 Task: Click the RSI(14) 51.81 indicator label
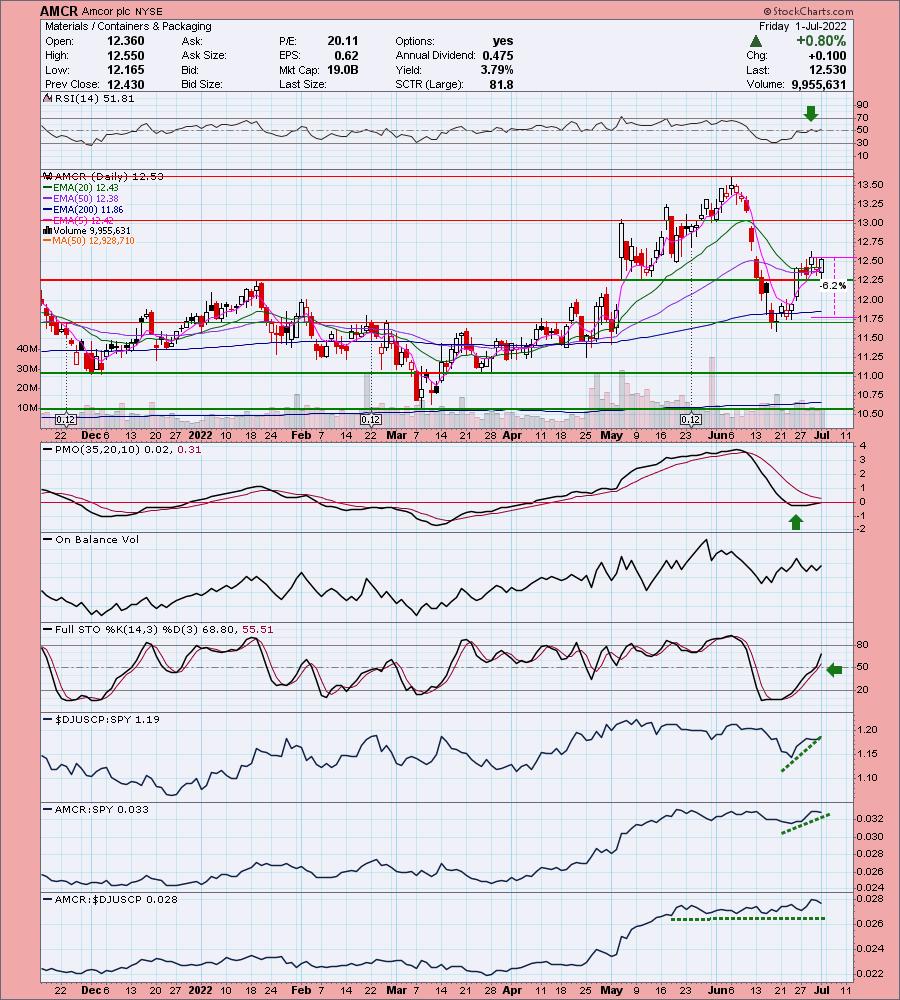pos(89,98)
